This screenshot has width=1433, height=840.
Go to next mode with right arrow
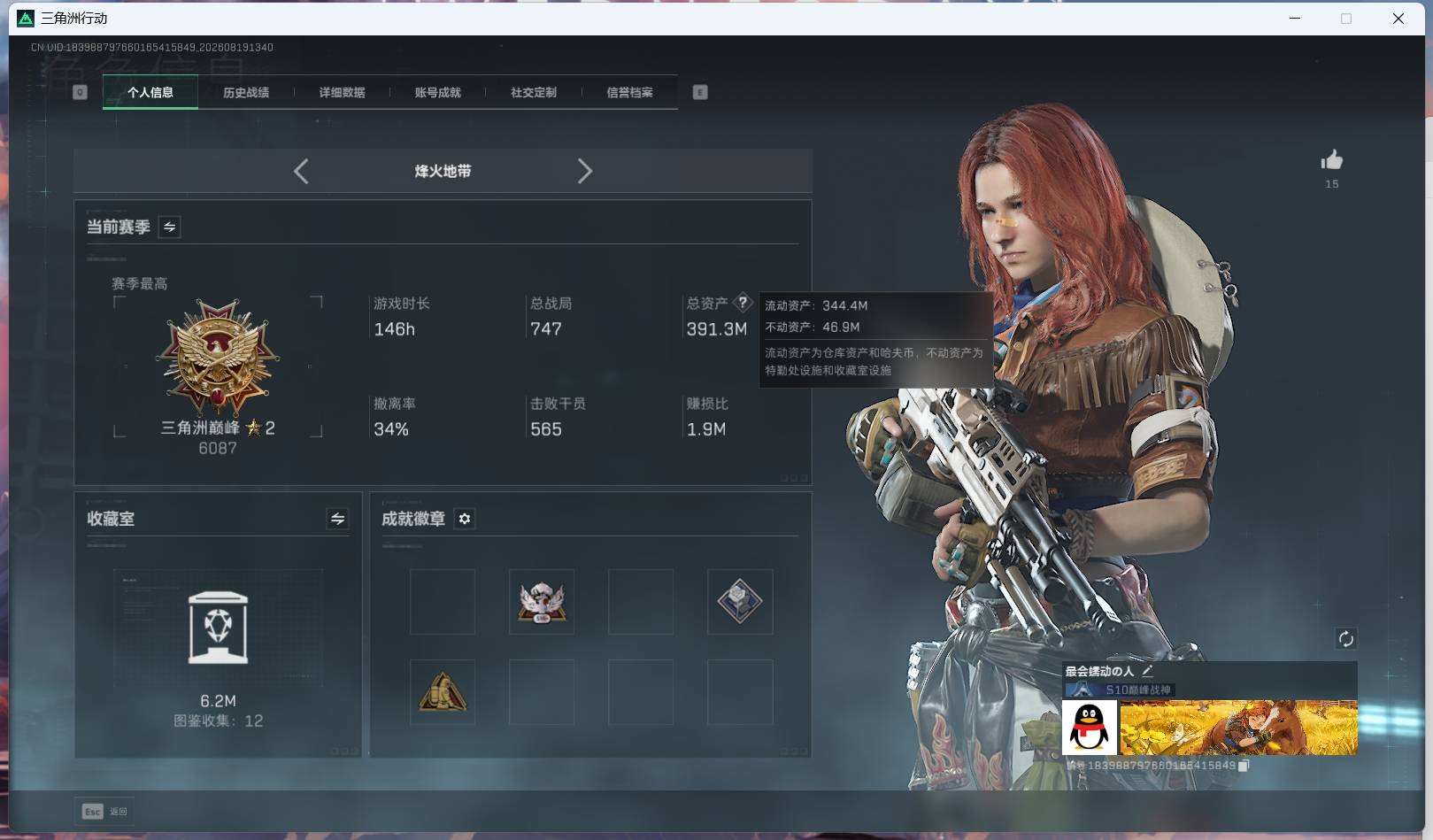[584, 171]
